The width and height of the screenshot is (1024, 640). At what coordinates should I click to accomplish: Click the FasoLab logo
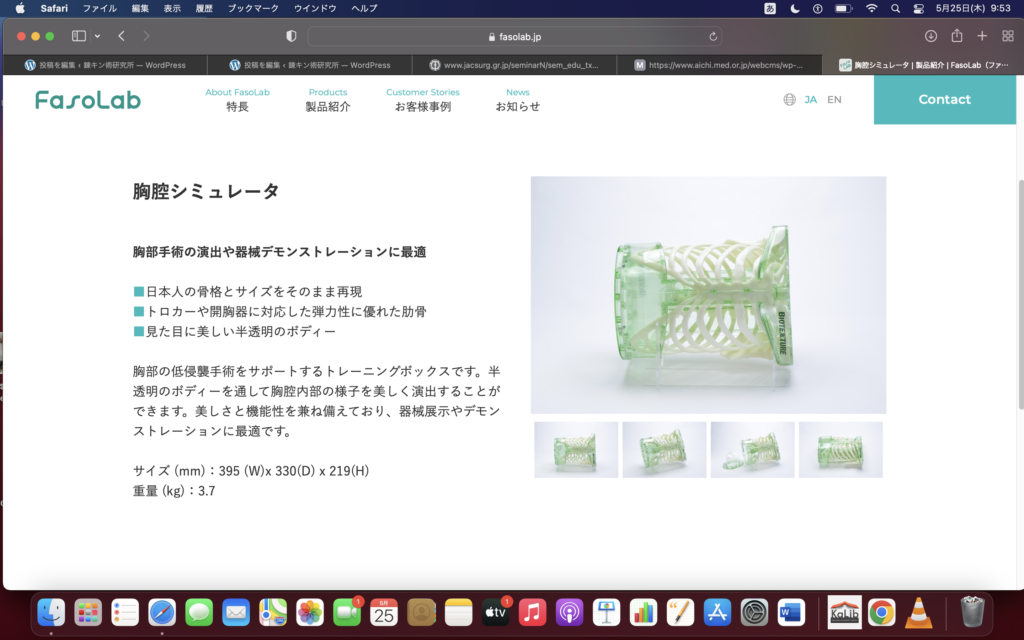click(x=87, y=99)
